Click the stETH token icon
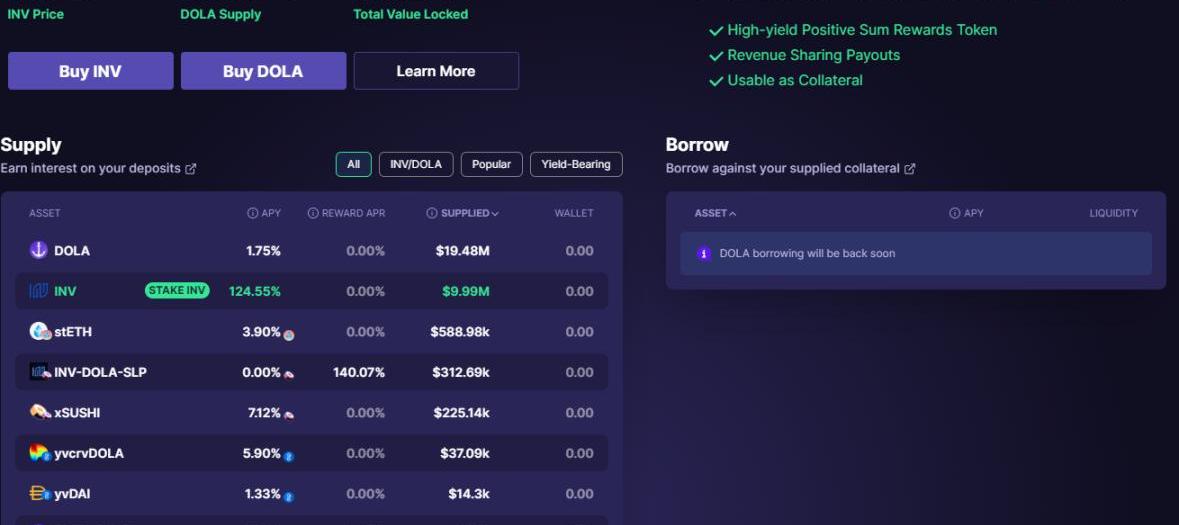This screenshot has width=1179, height=525. [x=40, y=331]
